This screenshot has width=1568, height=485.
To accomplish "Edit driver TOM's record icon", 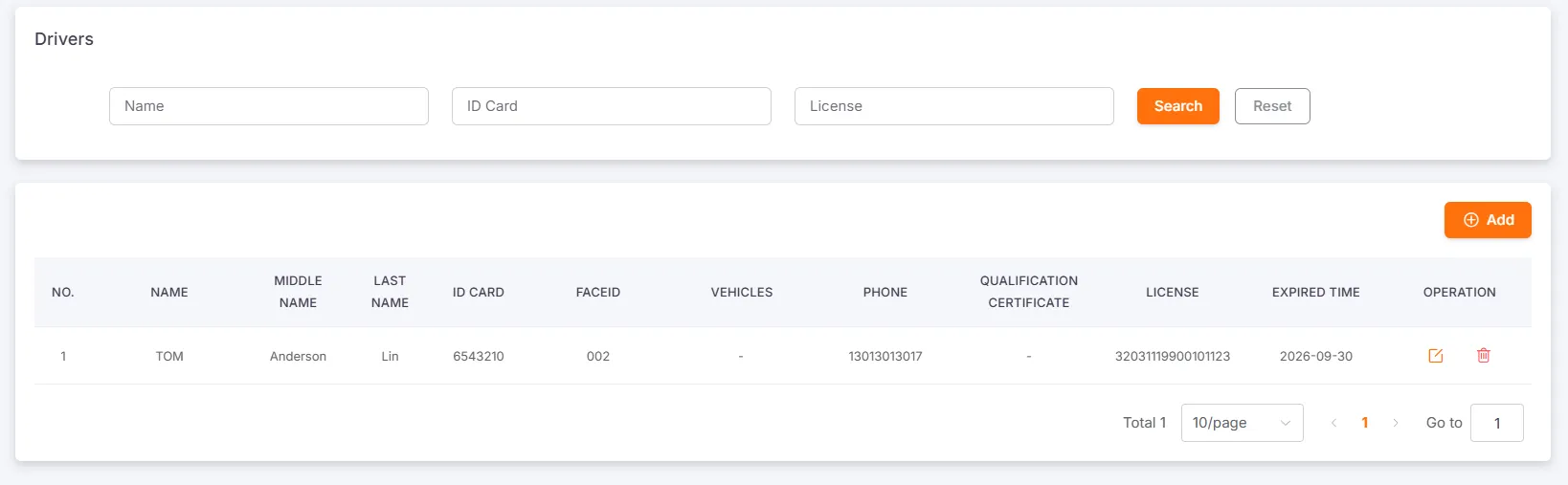I will coord(1435,356).
